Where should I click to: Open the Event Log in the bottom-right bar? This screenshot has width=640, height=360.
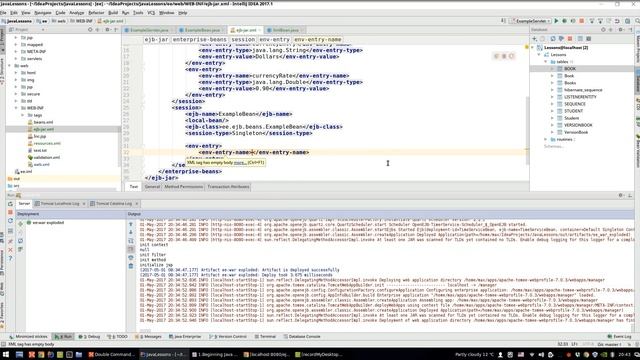(x=620, y=337)
